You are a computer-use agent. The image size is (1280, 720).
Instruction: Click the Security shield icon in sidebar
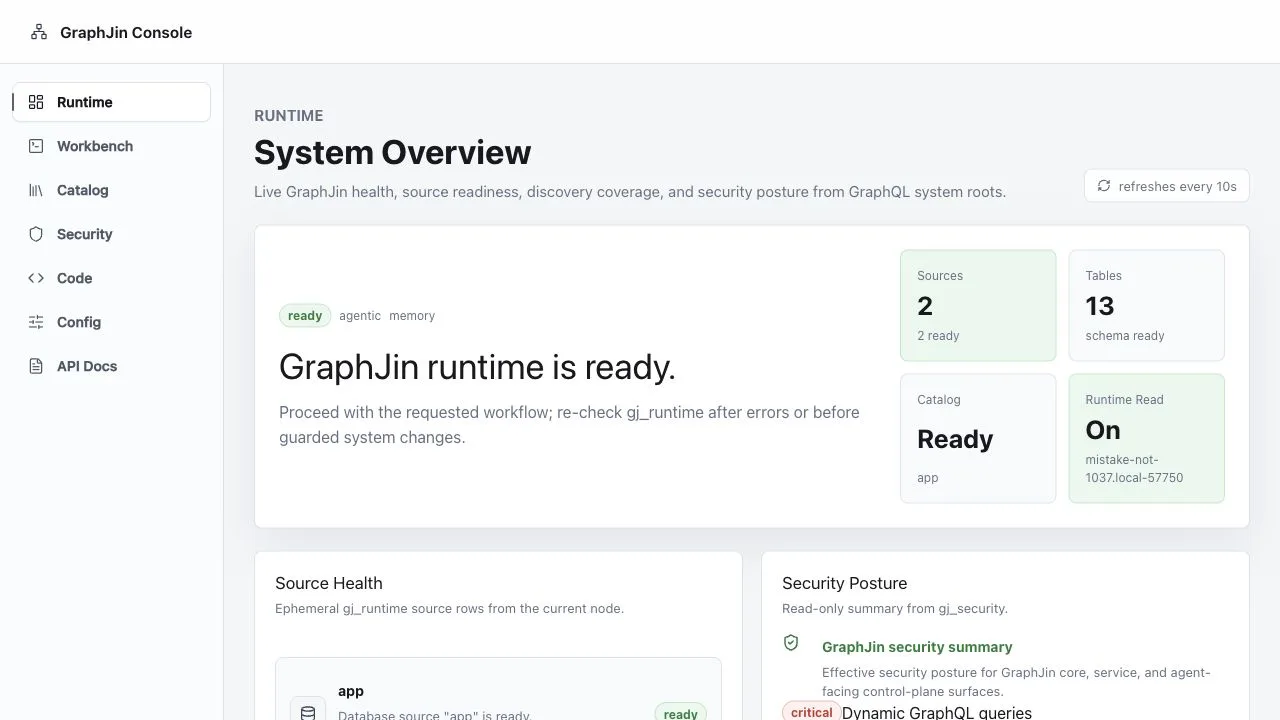click(x=36, y=234)
